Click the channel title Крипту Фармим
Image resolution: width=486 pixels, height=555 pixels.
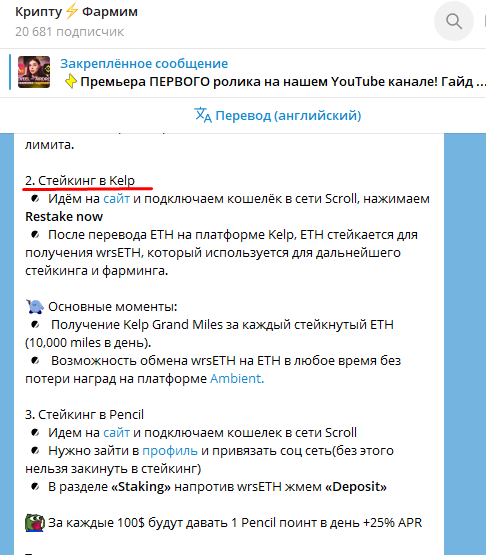[76, 12]
